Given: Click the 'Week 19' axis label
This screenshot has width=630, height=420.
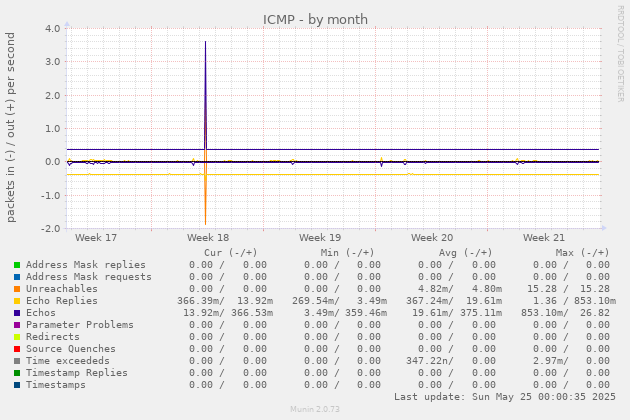Looking at the screenshot, I should pyautogui.click(x=320, y=238).
